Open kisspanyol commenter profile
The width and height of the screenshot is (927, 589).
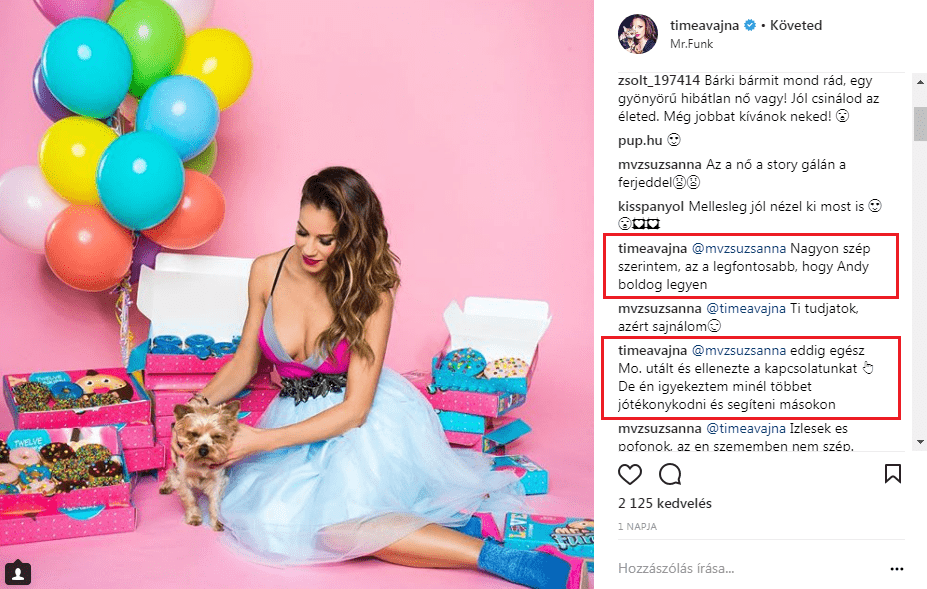[651, 206]
